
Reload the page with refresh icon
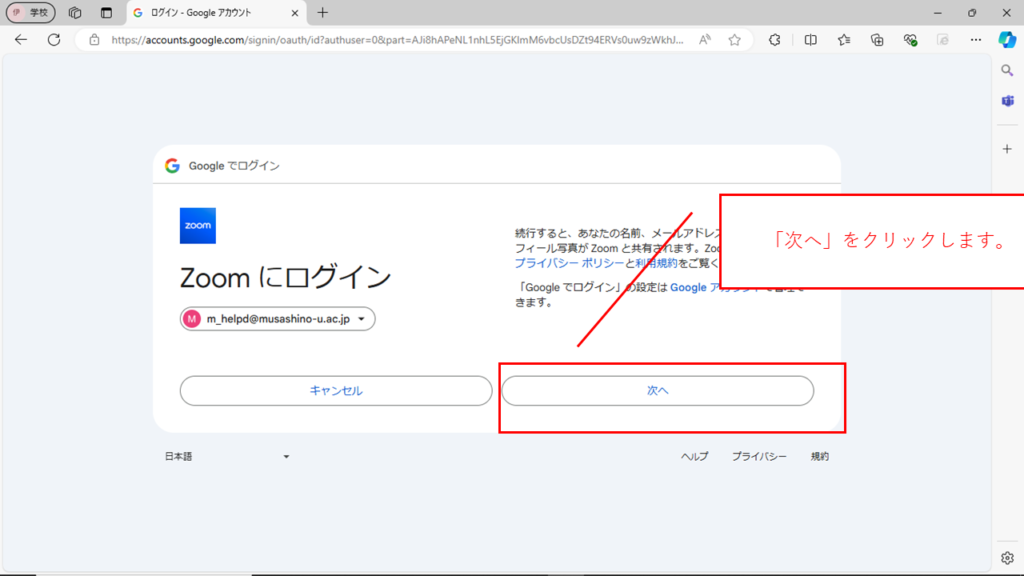coord(54,40)
